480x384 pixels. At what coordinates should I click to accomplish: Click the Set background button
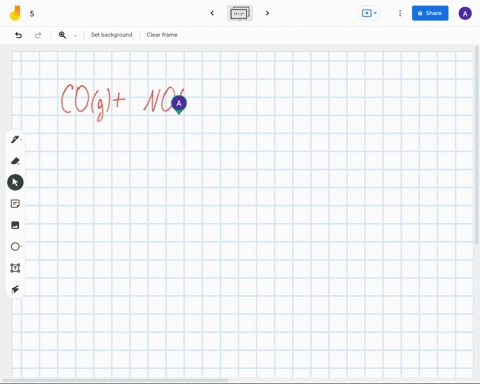[111, 35]
